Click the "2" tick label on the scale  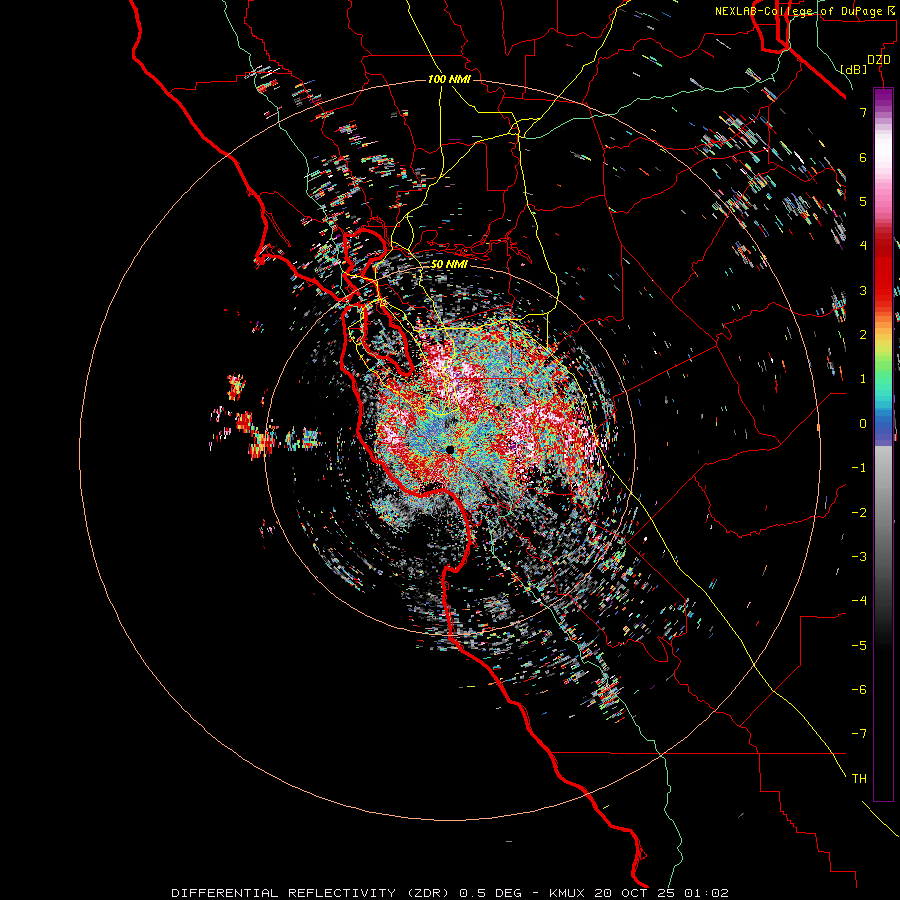pos(863,335)
